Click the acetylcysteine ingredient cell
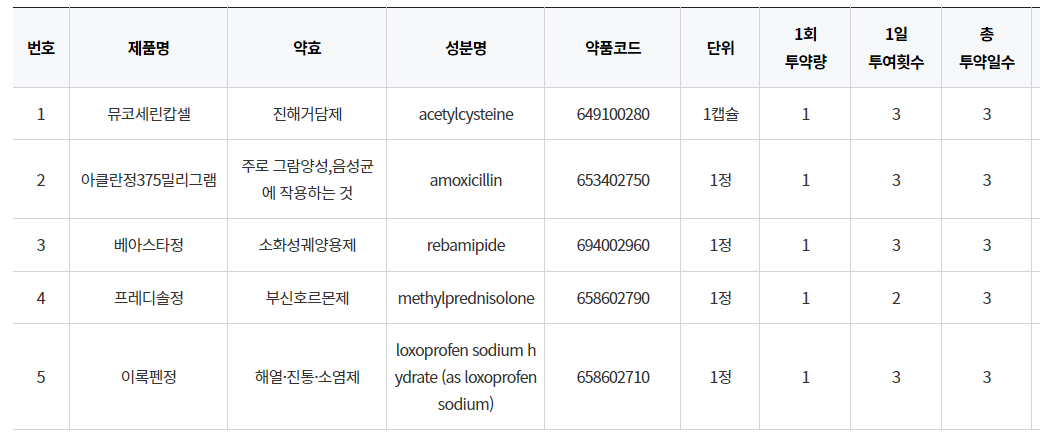 point(466,114)
